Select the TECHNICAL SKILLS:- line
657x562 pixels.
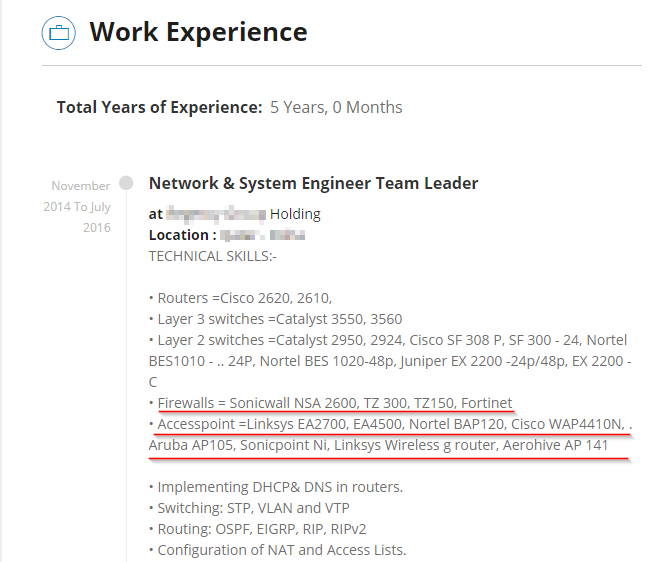click(x=213, y=256)
